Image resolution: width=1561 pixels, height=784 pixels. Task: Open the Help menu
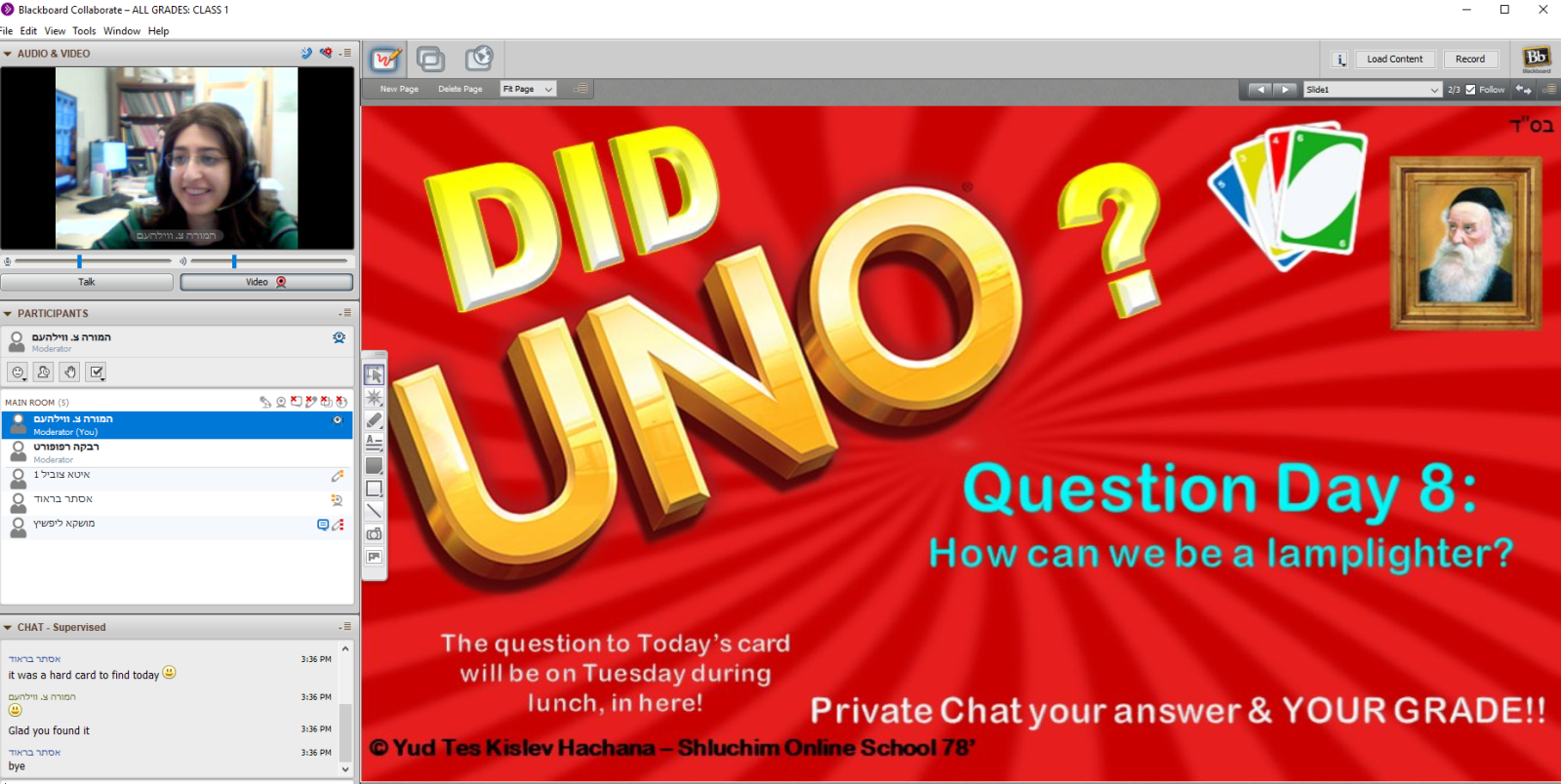(x=159, y=31)
